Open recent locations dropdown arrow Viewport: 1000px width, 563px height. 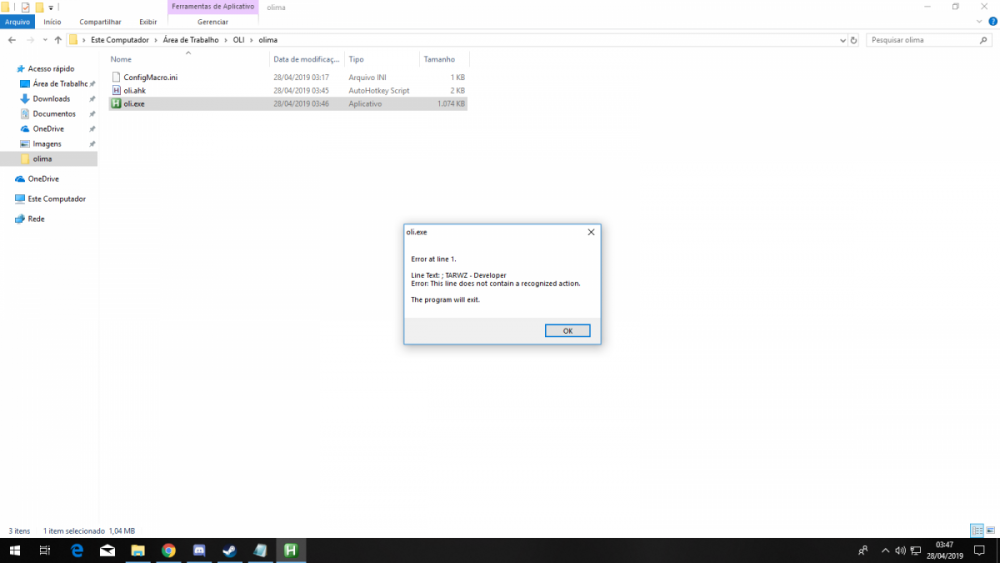(x=45, y=40)
